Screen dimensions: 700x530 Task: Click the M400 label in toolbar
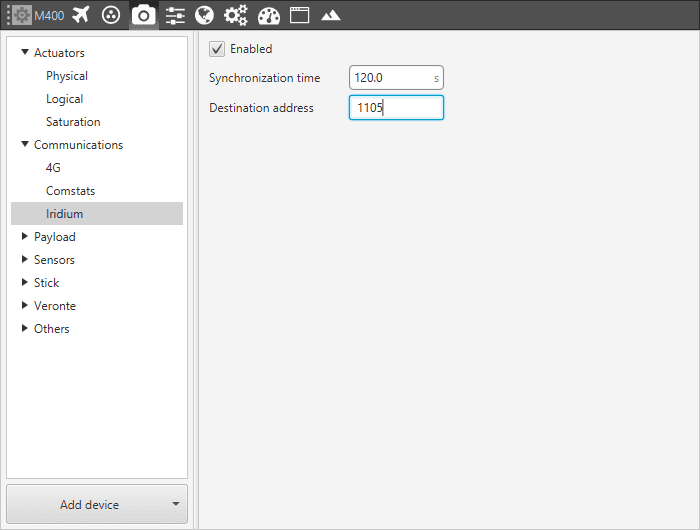[x=49, y=16]
